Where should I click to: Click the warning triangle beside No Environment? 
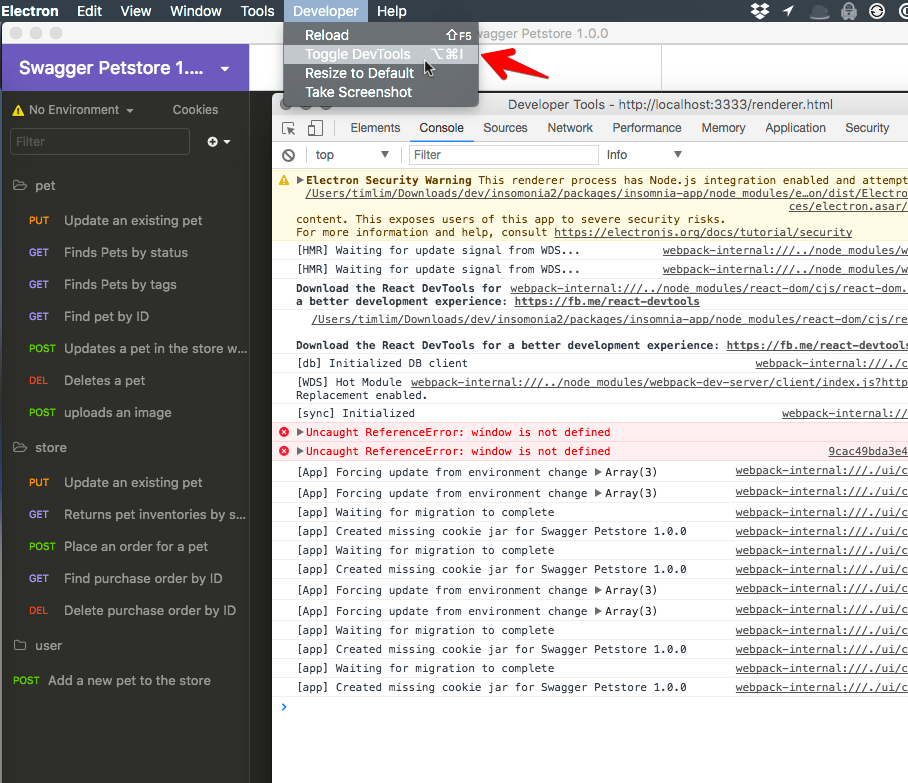click(x=18, y=109)
